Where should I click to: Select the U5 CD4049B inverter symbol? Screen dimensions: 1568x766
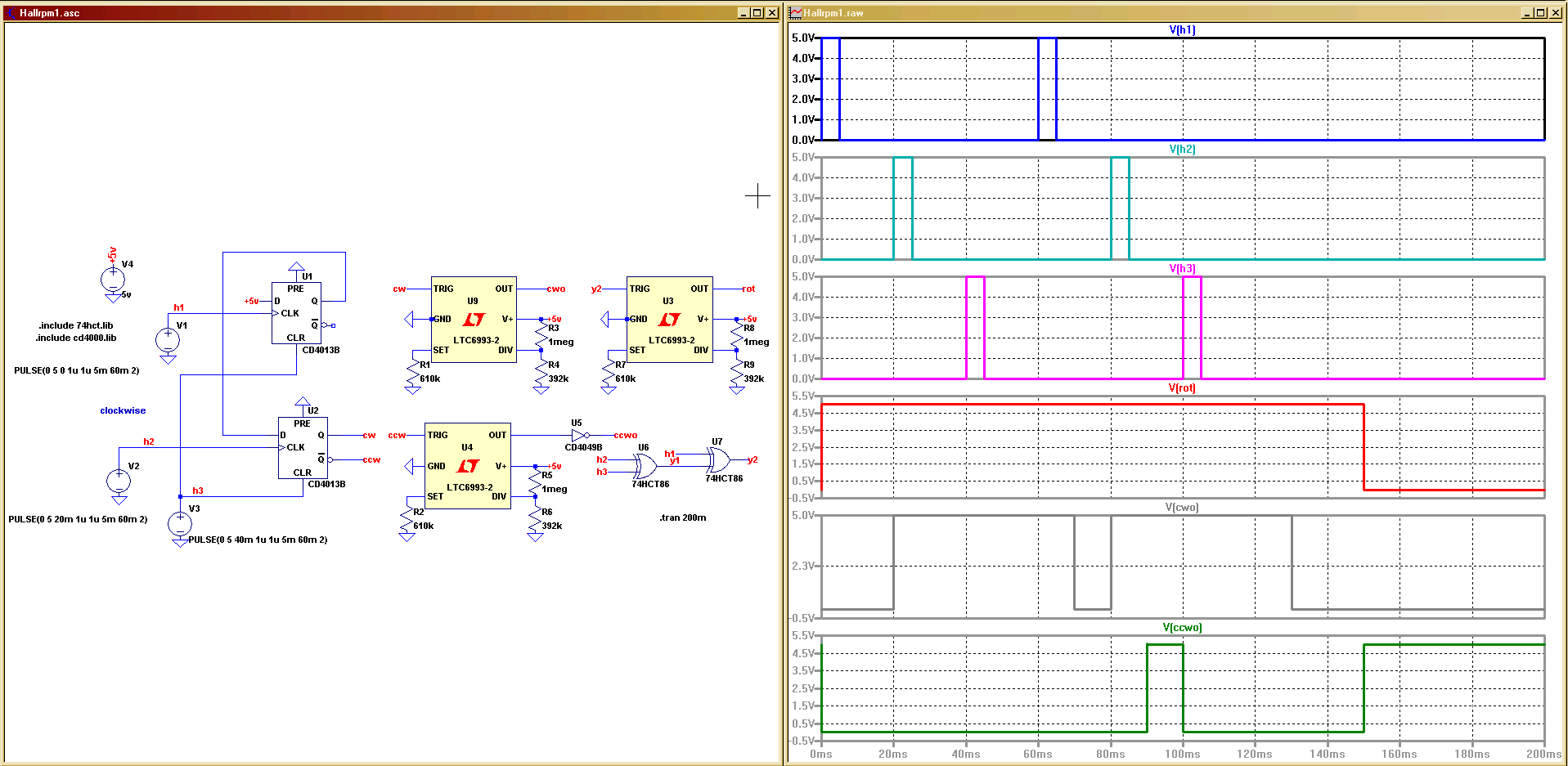click(580, 436)
